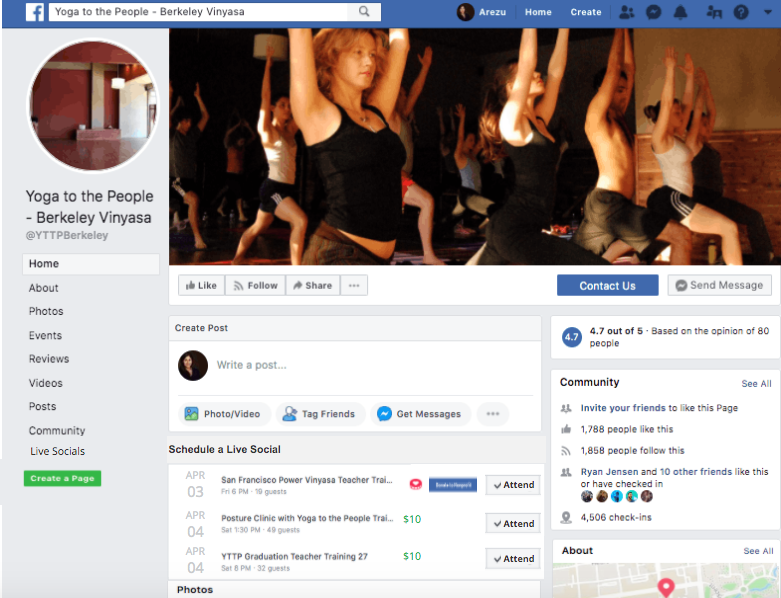
Task: Click the Share button
Action: [x=313, y=285]
